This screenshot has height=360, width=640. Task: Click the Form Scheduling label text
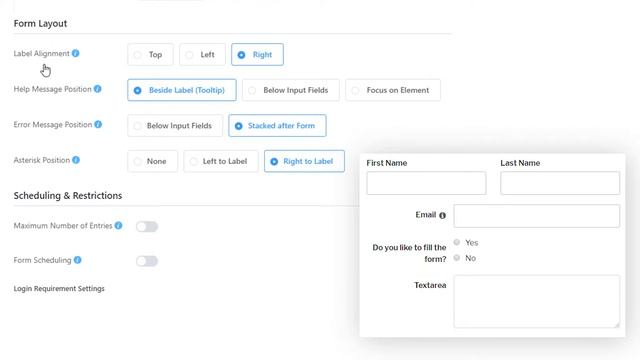pos(42,260)
